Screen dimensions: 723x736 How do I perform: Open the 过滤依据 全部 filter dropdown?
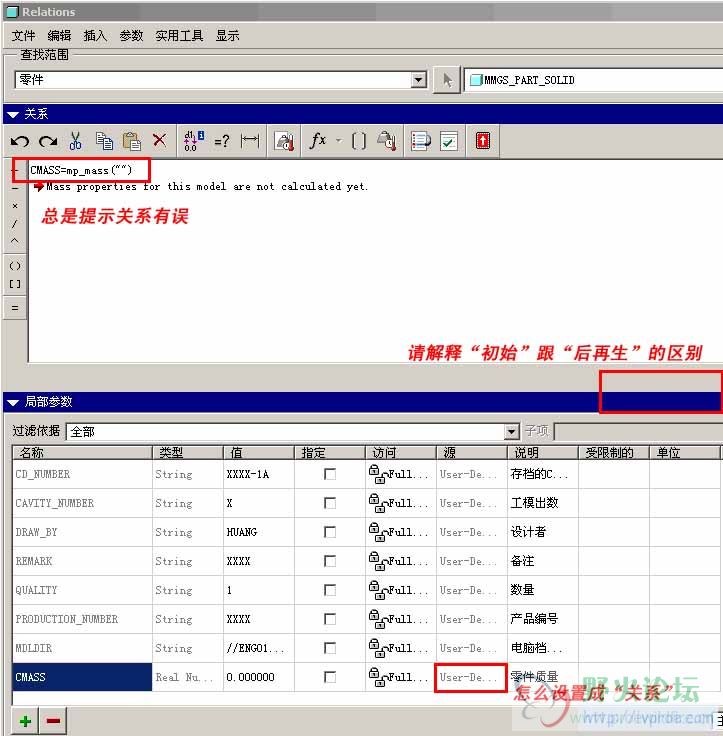(511, 431)
